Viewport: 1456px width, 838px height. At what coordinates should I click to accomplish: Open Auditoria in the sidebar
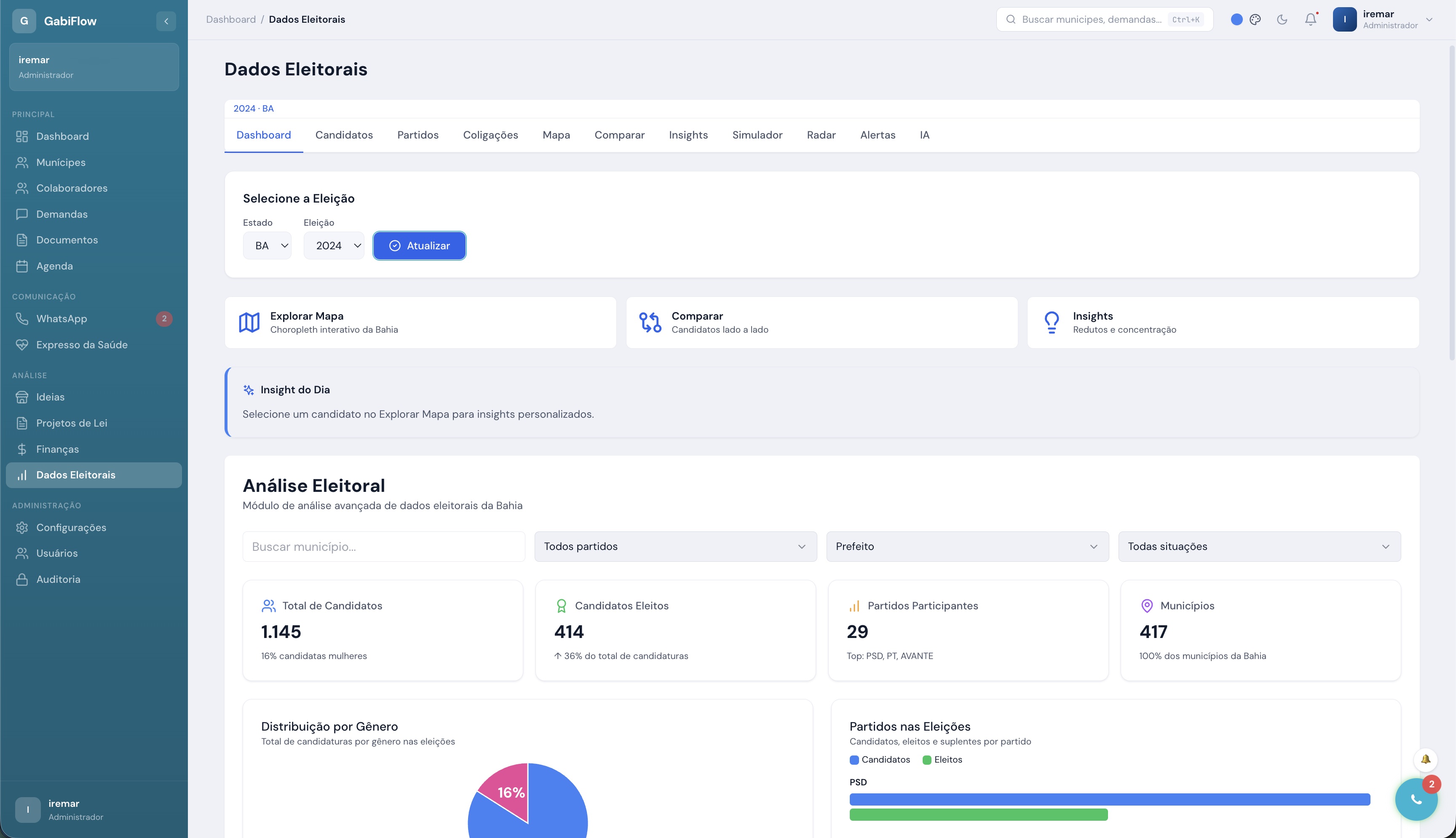[94, 579]
